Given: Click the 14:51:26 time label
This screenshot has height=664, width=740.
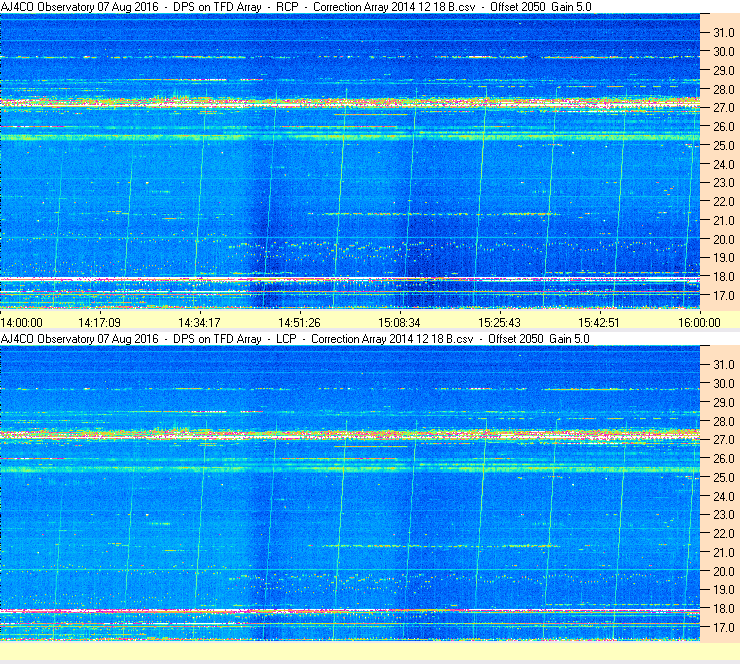Looking at the screenshot, I should [299, 323].
